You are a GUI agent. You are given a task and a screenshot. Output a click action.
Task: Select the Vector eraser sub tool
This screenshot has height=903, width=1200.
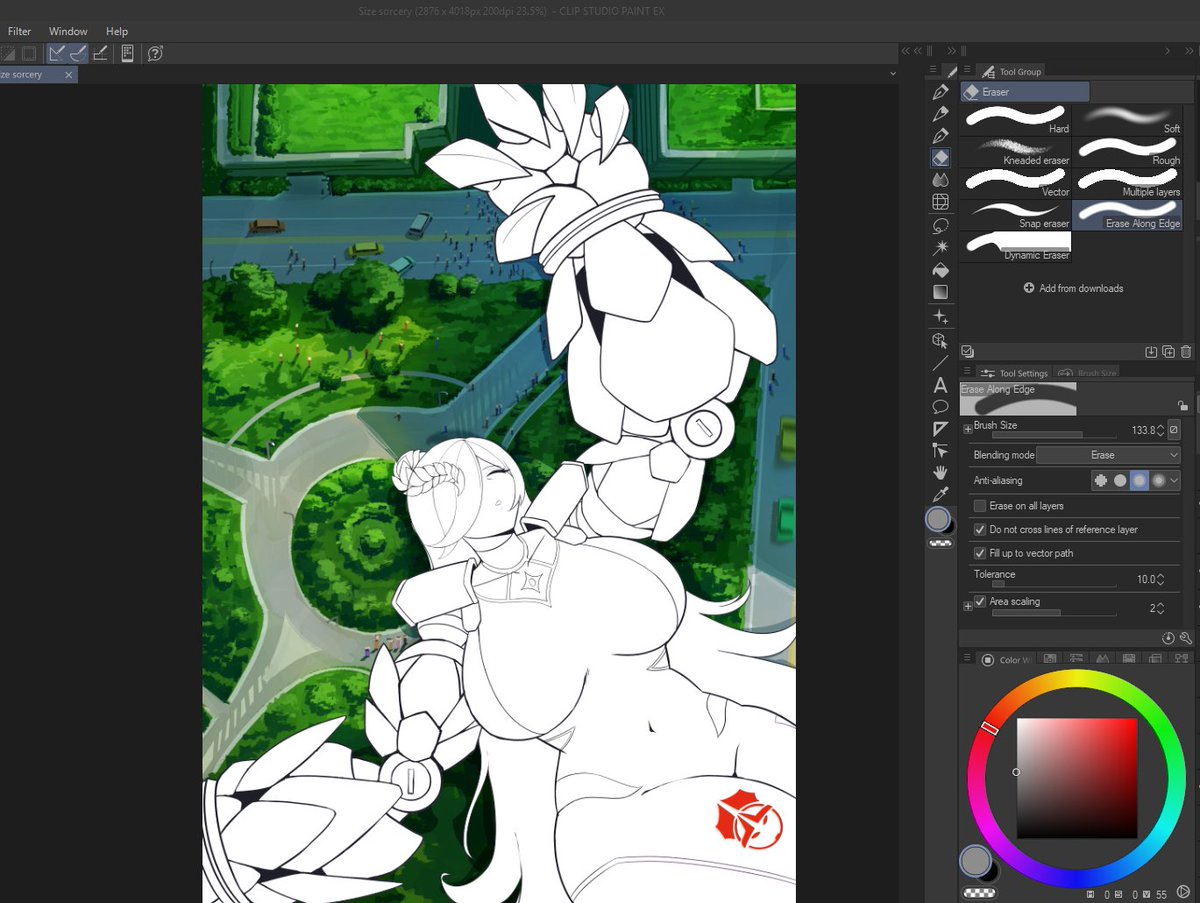(x=1016, y=184)
